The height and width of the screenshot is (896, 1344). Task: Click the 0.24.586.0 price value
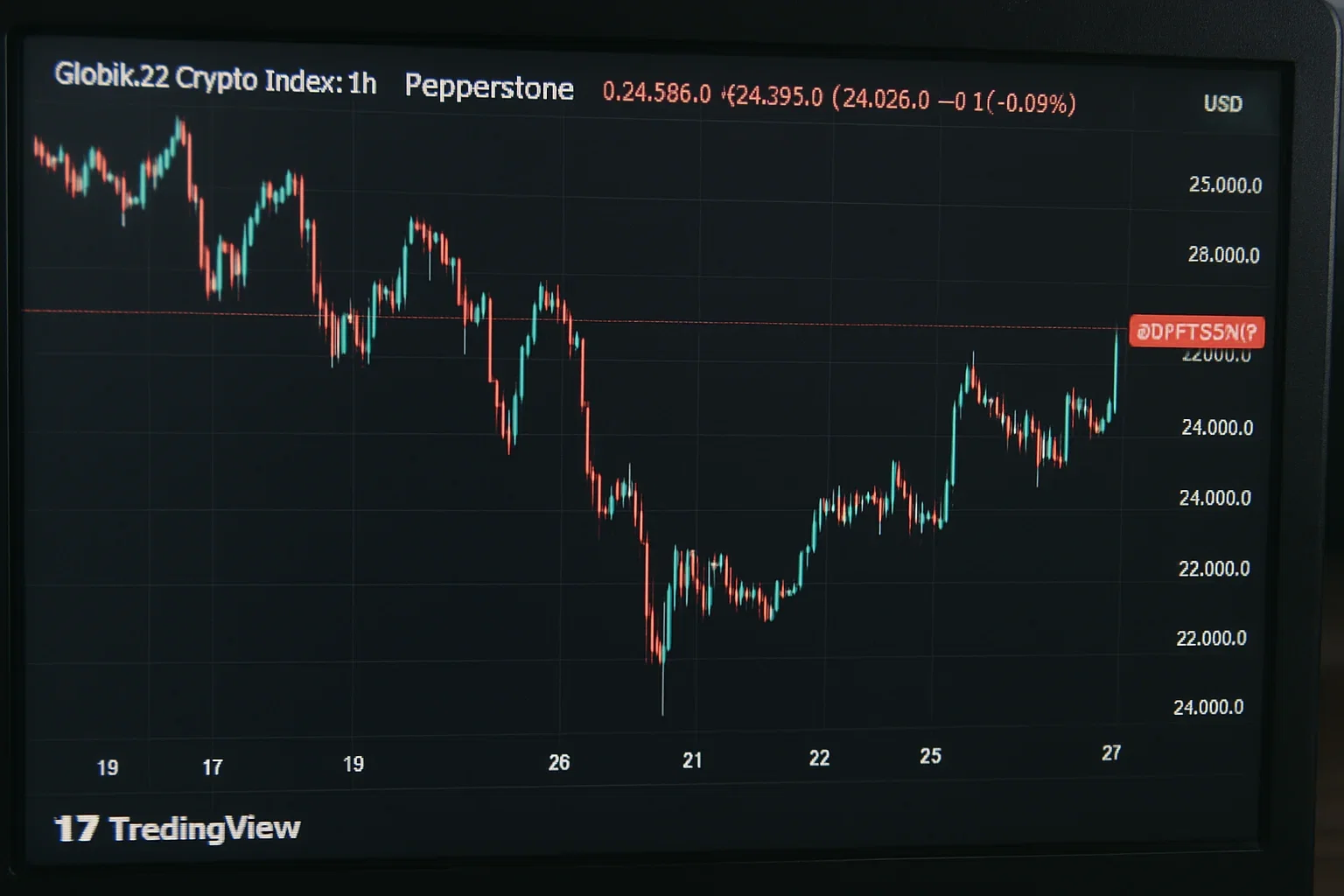click(656, 94)
